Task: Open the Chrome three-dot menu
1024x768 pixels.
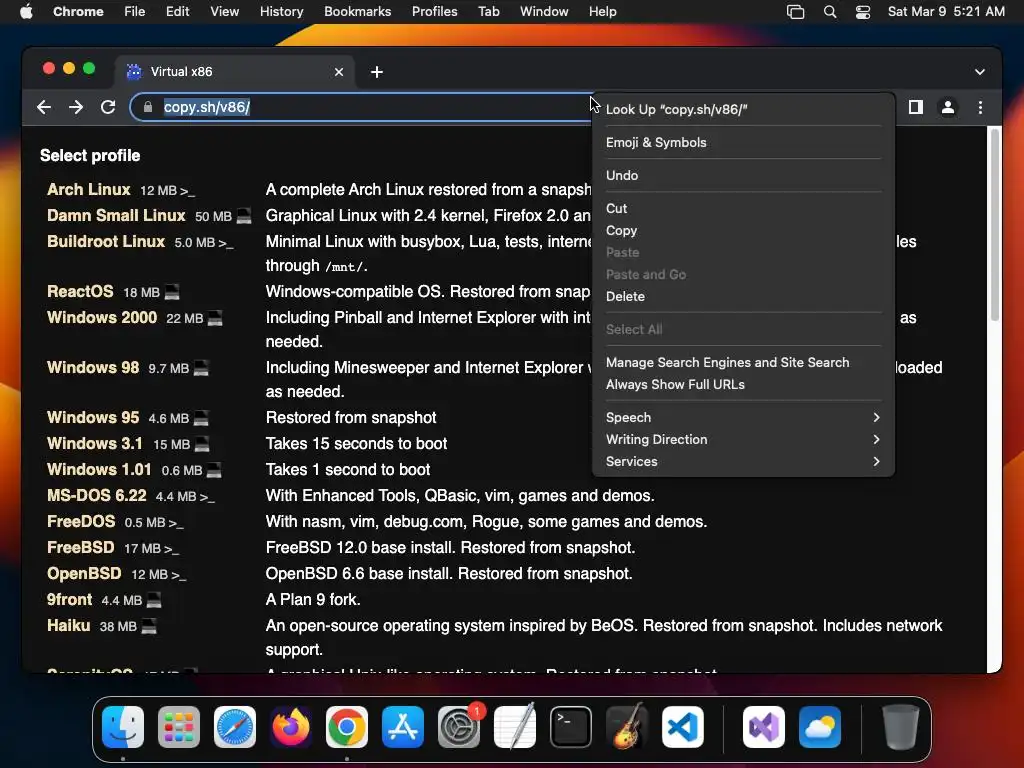Action: [x=980, y=107]
